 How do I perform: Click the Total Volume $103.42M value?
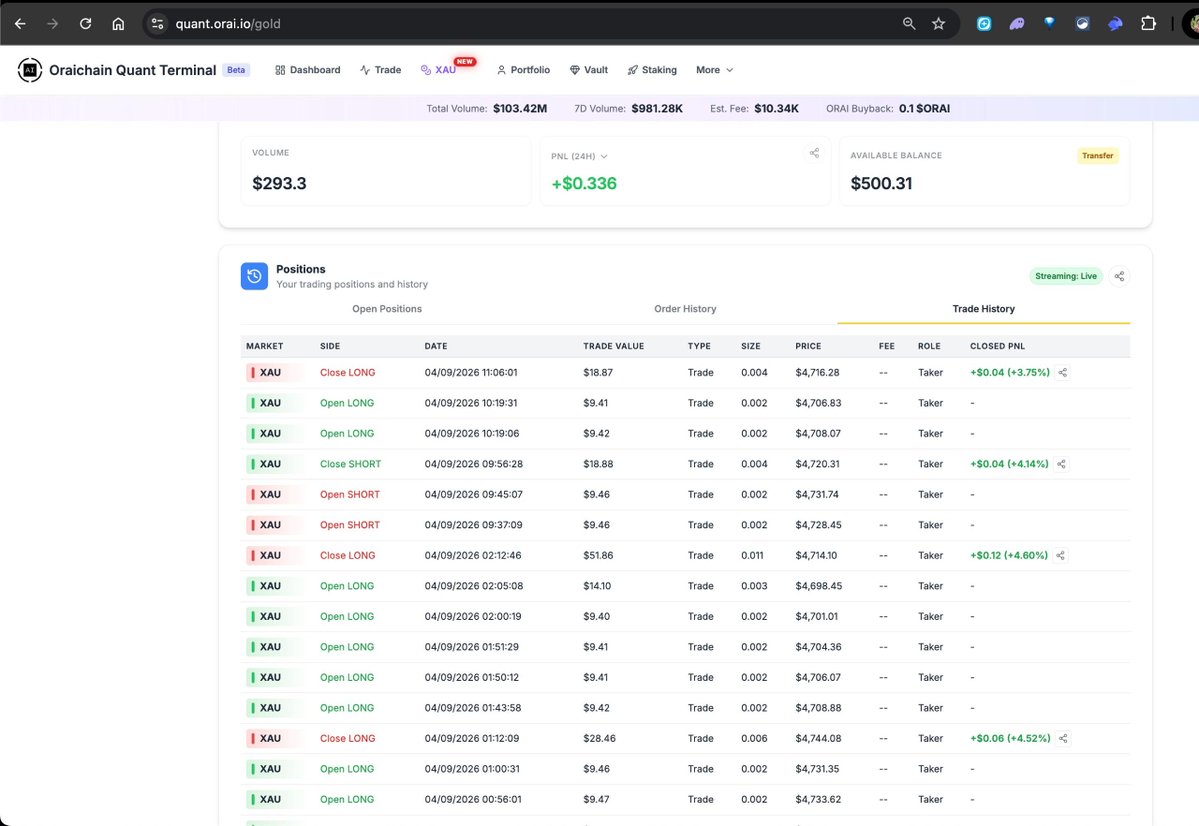(x=520, y=109)
